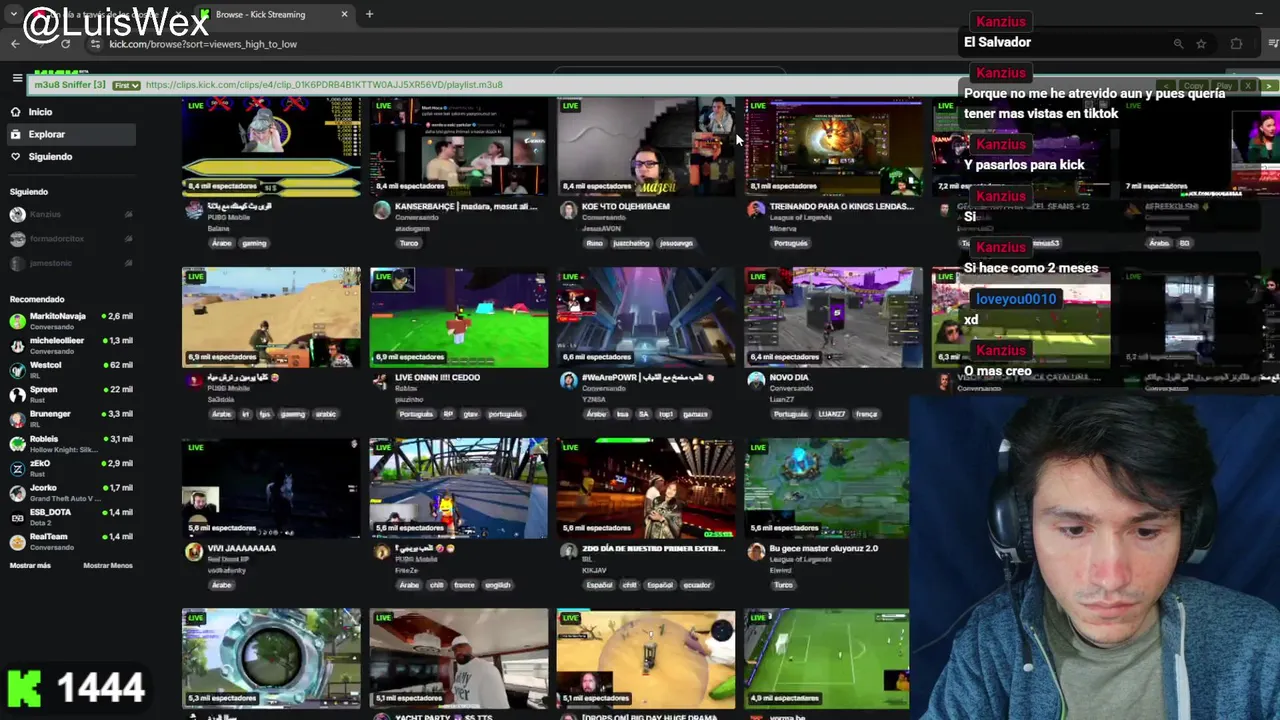1280x720 pixels.
Task: Click the Robleis avatar in Recomendado
Action: (17, 444)
